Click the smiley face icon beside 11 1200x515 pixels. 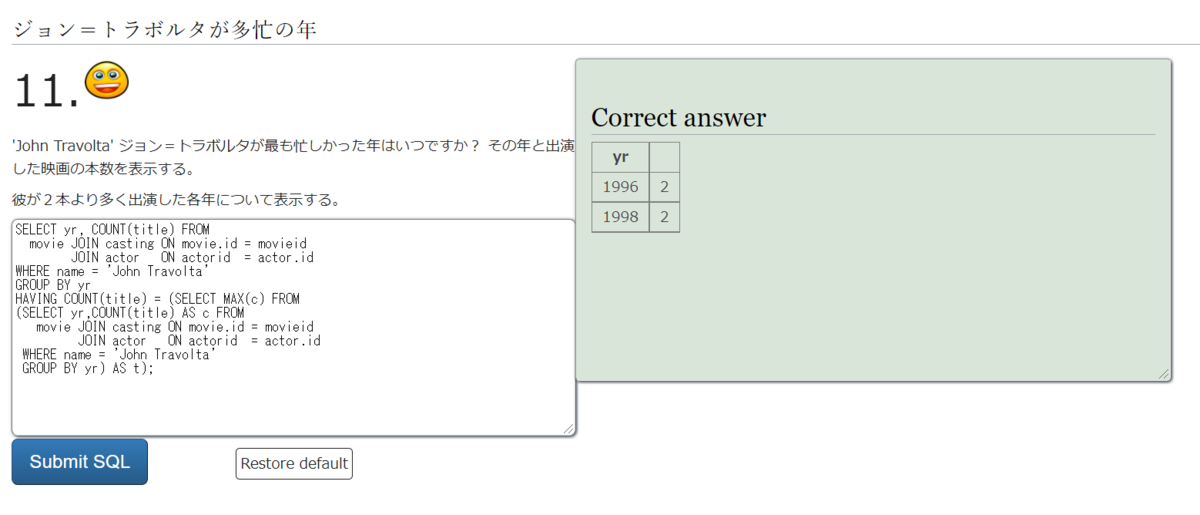click(x=106, y=80)
